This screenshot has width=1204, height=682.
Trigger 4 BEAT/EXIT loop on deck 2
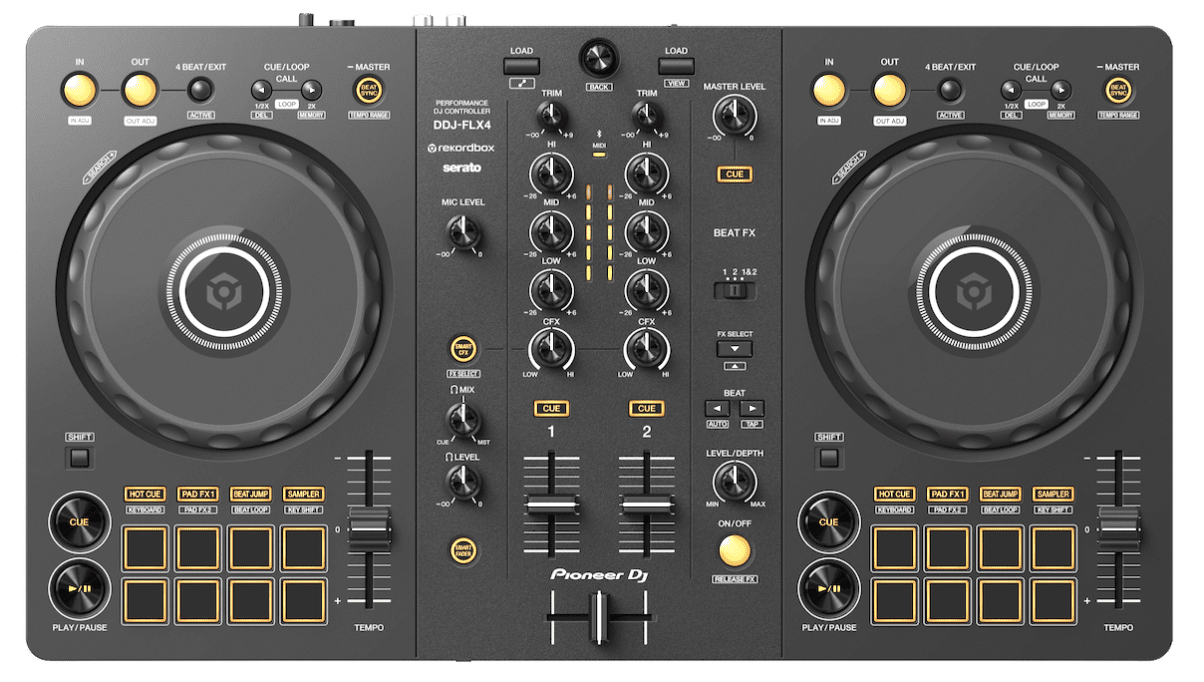click(950, 91)
